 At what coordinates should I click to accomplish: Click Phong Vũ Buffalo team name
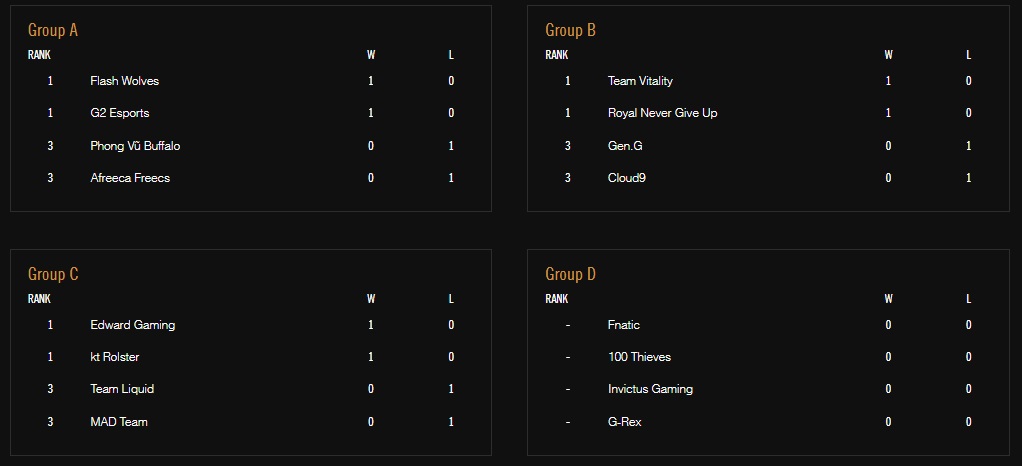[135, 146]
